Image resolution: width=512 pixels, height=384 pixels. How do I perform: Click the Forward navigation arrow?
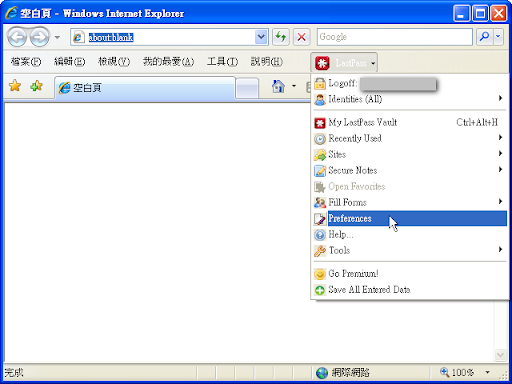pyautogui.click(x=39, y=37)
